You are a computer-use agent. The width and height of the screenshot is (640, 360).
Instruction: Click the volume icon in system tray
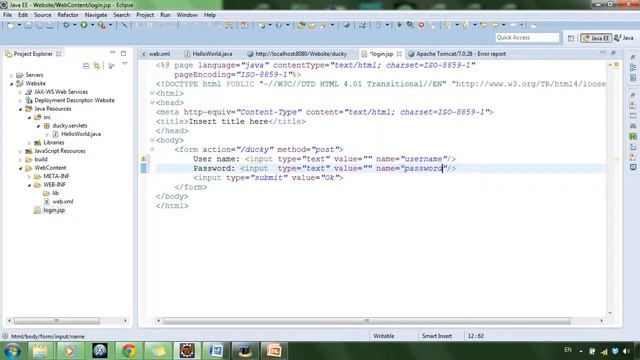pos(626,351)
